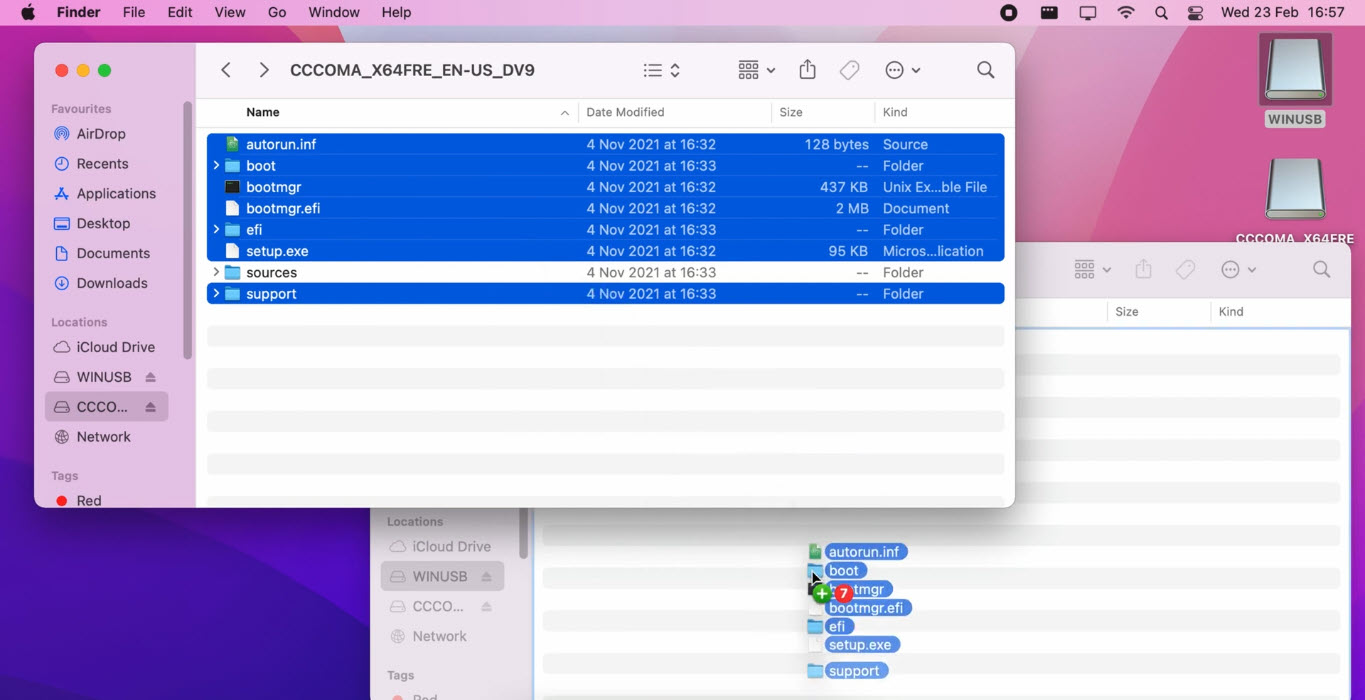The height and width of the screenshot is (700, 1365).
Task: Open the File menu
Action: 133,12
